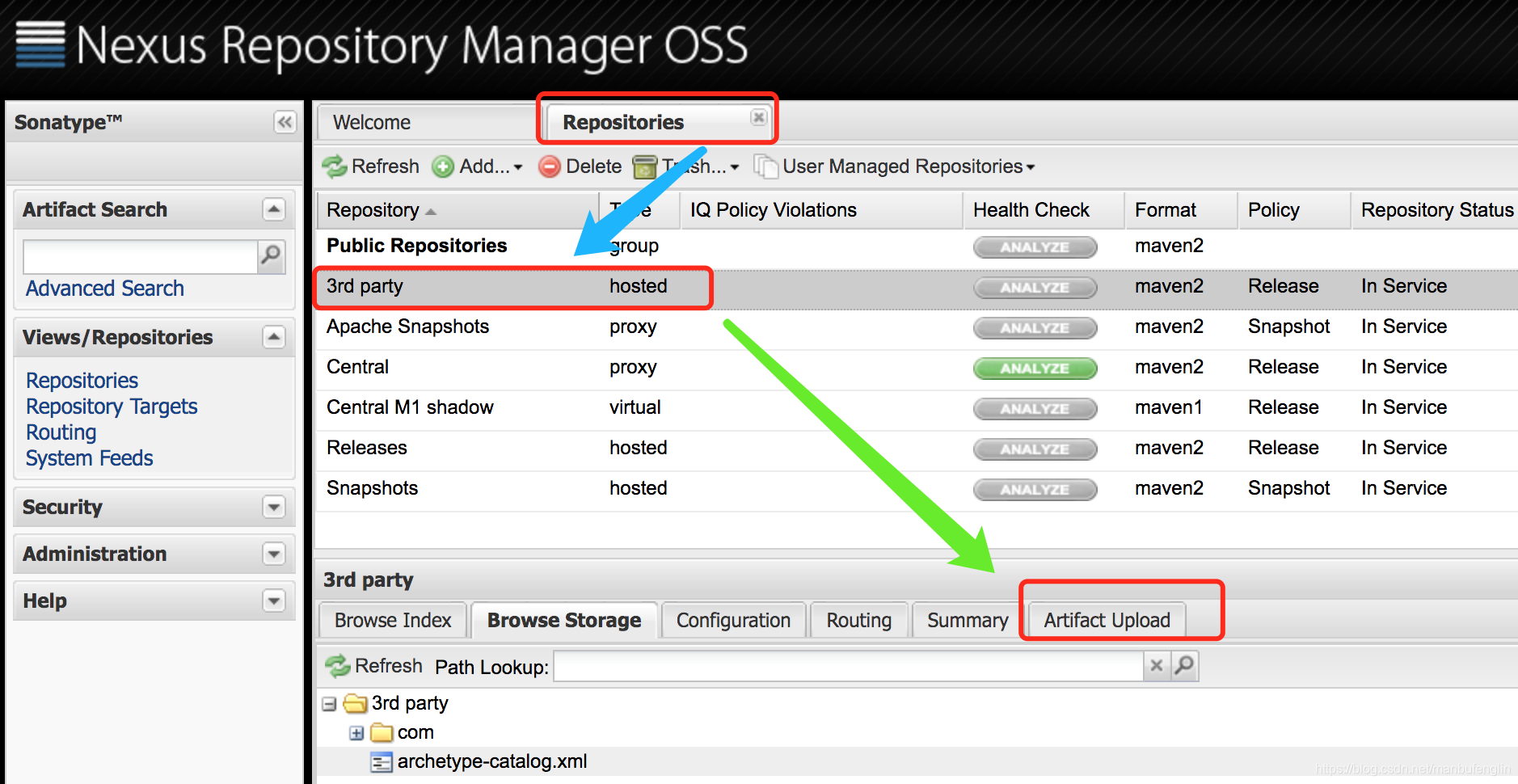Collapse the Sonatype sidebar panel

(x=285, y=122)
